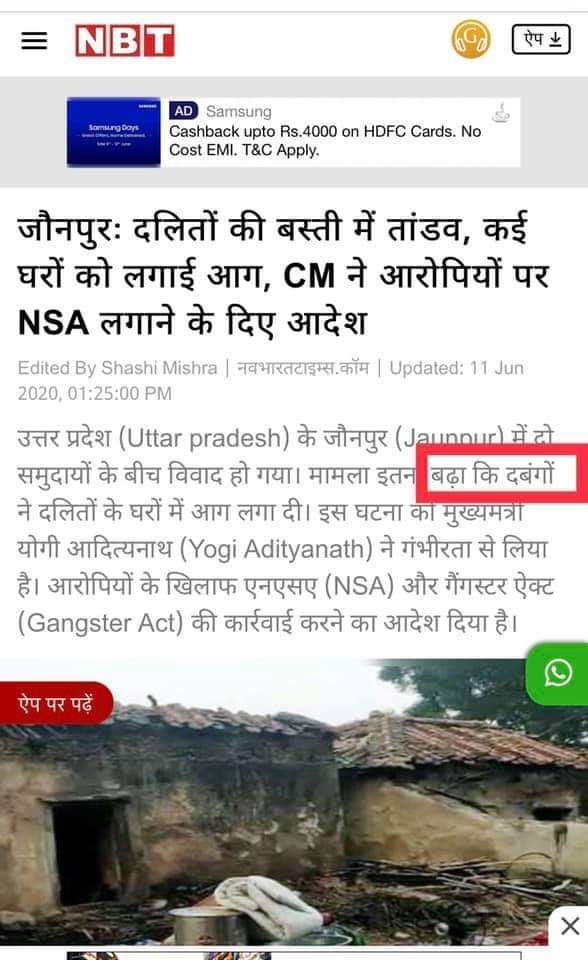Open the Cashback upto Rs.4000 ad text
The image size is (588, 960).
coord(325,140)
